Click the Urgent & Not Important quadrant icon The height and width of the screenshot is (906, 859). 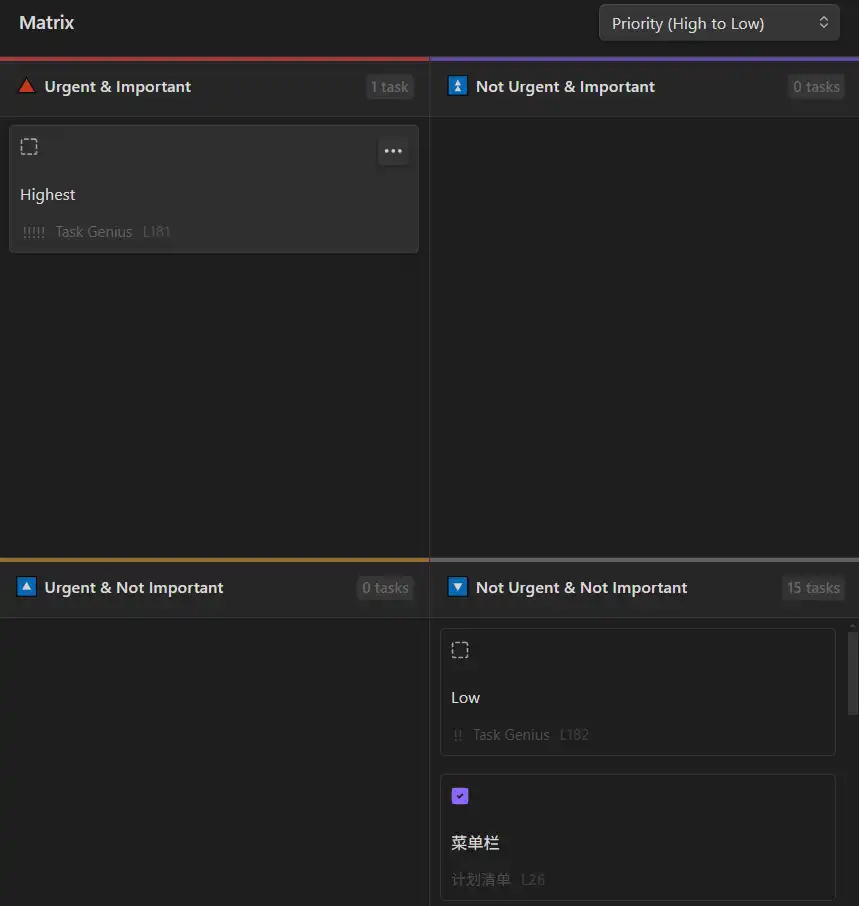click(x=27, y=587)
